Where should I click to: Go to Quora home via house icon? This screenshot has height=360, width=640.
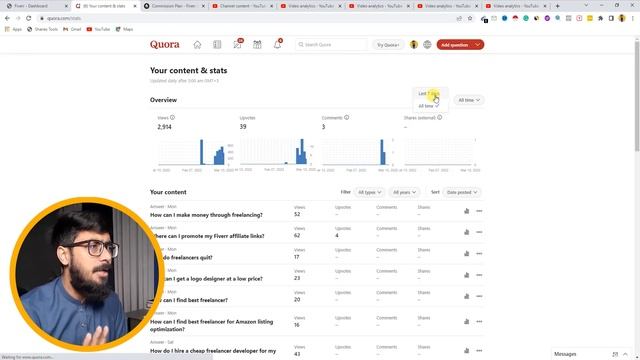click(197, 45)
